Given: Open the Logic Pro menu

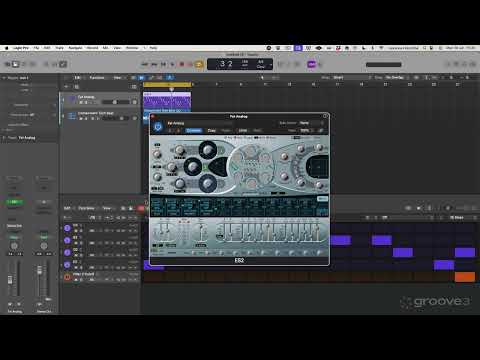Looking at the screenshot, I should (x=21, y=48).
